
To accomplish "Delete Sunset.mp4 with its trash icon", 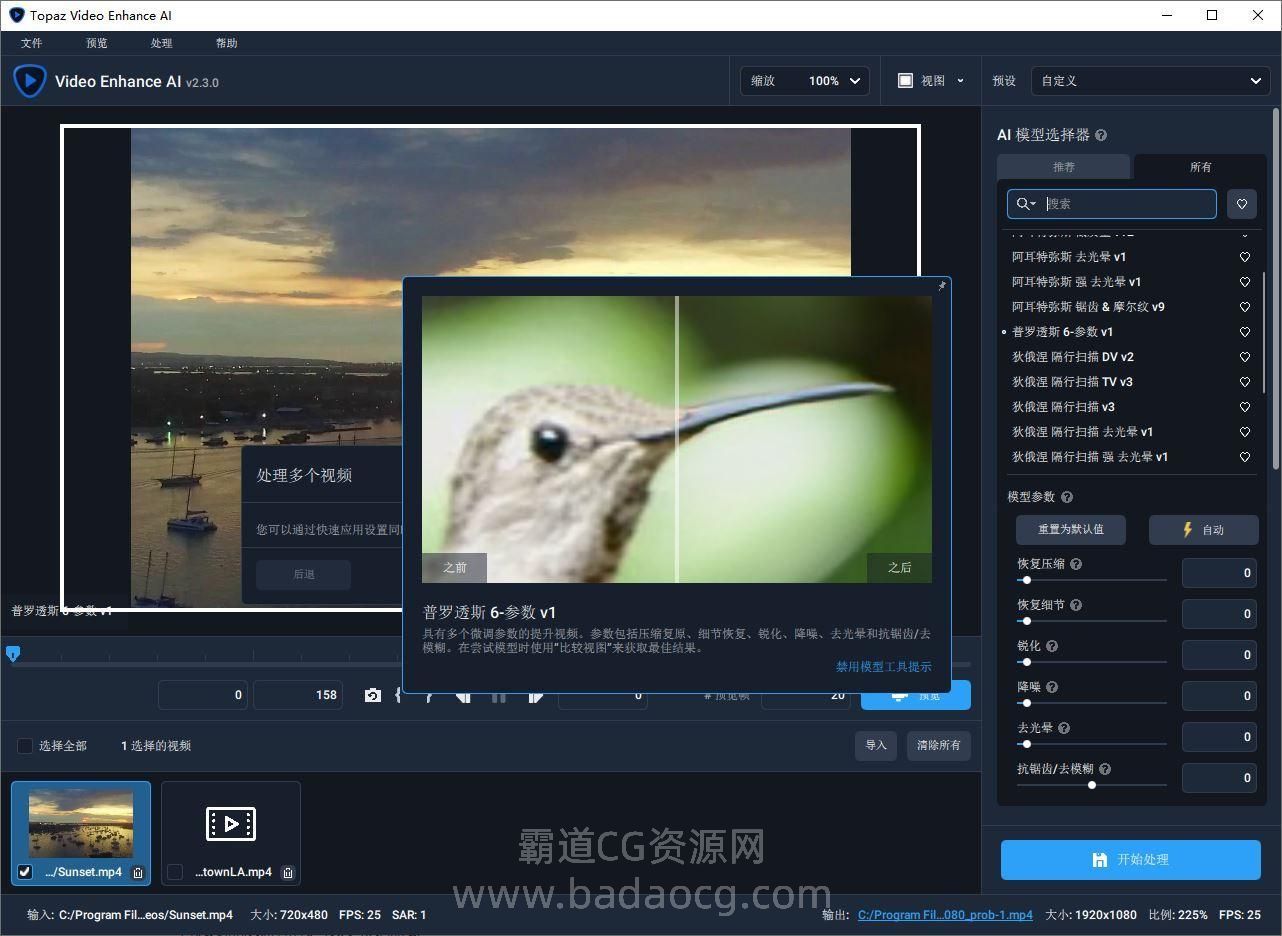I will point(138,872).
